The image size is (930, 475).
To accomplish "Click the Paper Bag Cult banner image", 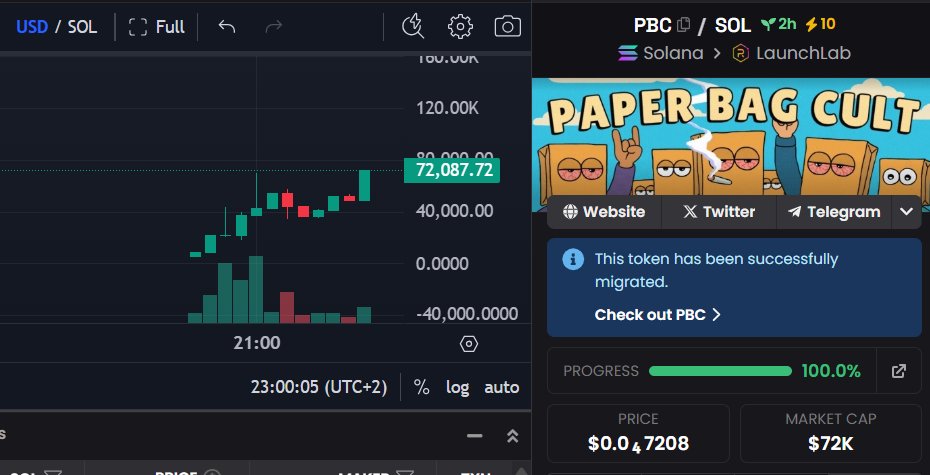I will [x=731, y=138].
